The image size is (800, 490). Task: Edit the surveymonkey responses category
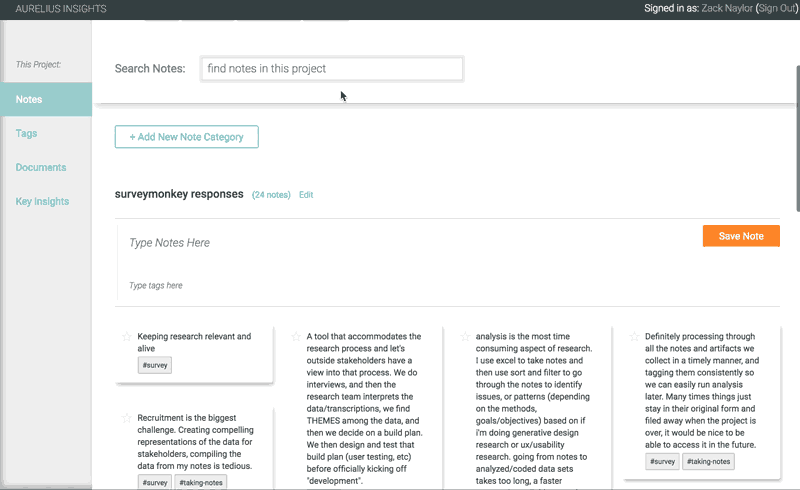306,195
